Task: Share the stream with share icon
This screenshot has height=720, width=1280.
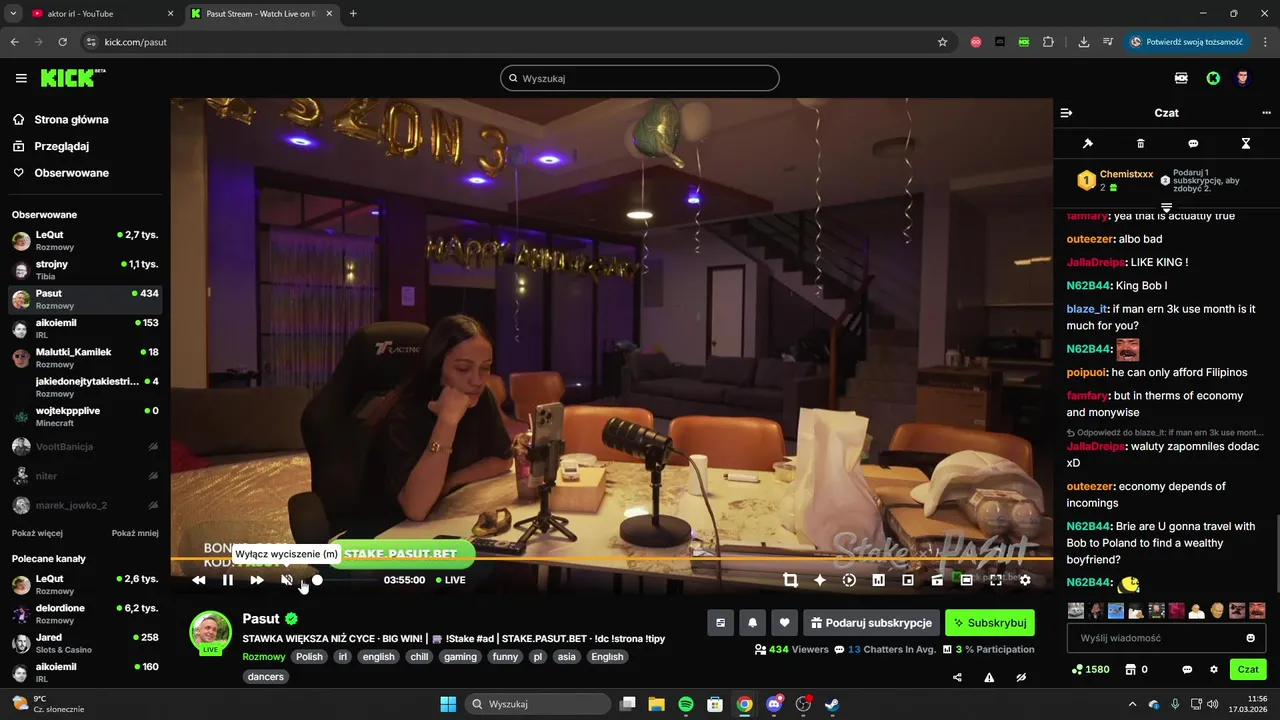Action: tap(957, 677)
